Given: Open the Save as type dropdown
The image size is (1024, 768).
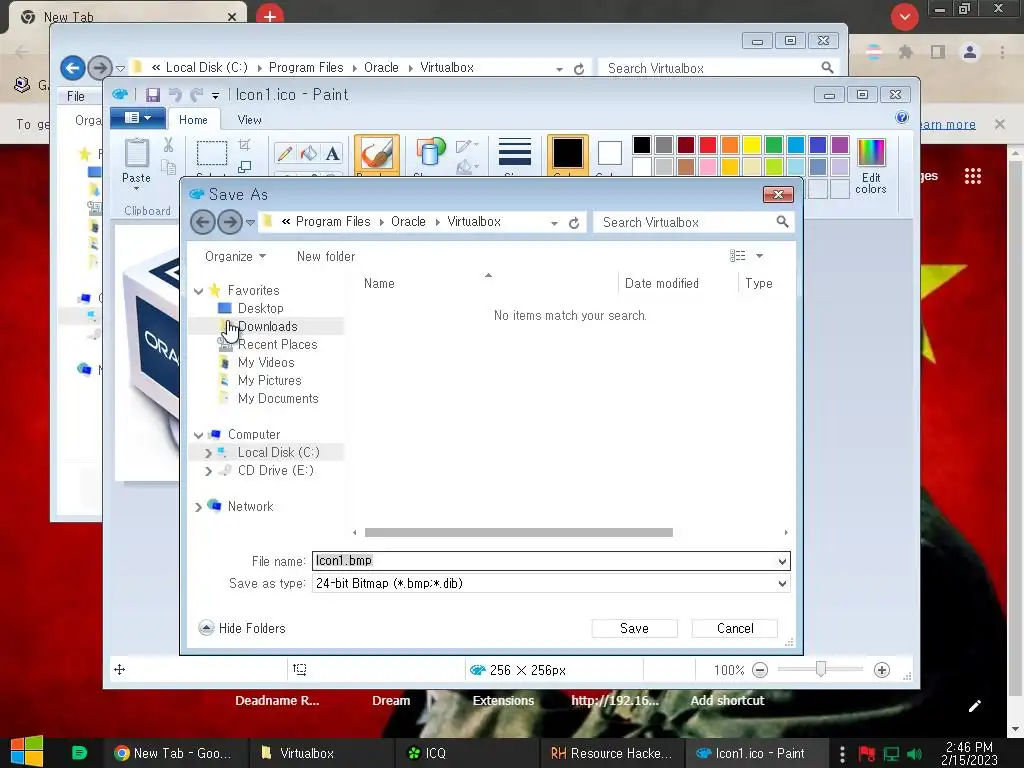Looking at the screenshot, I should [x=782, y=584].
